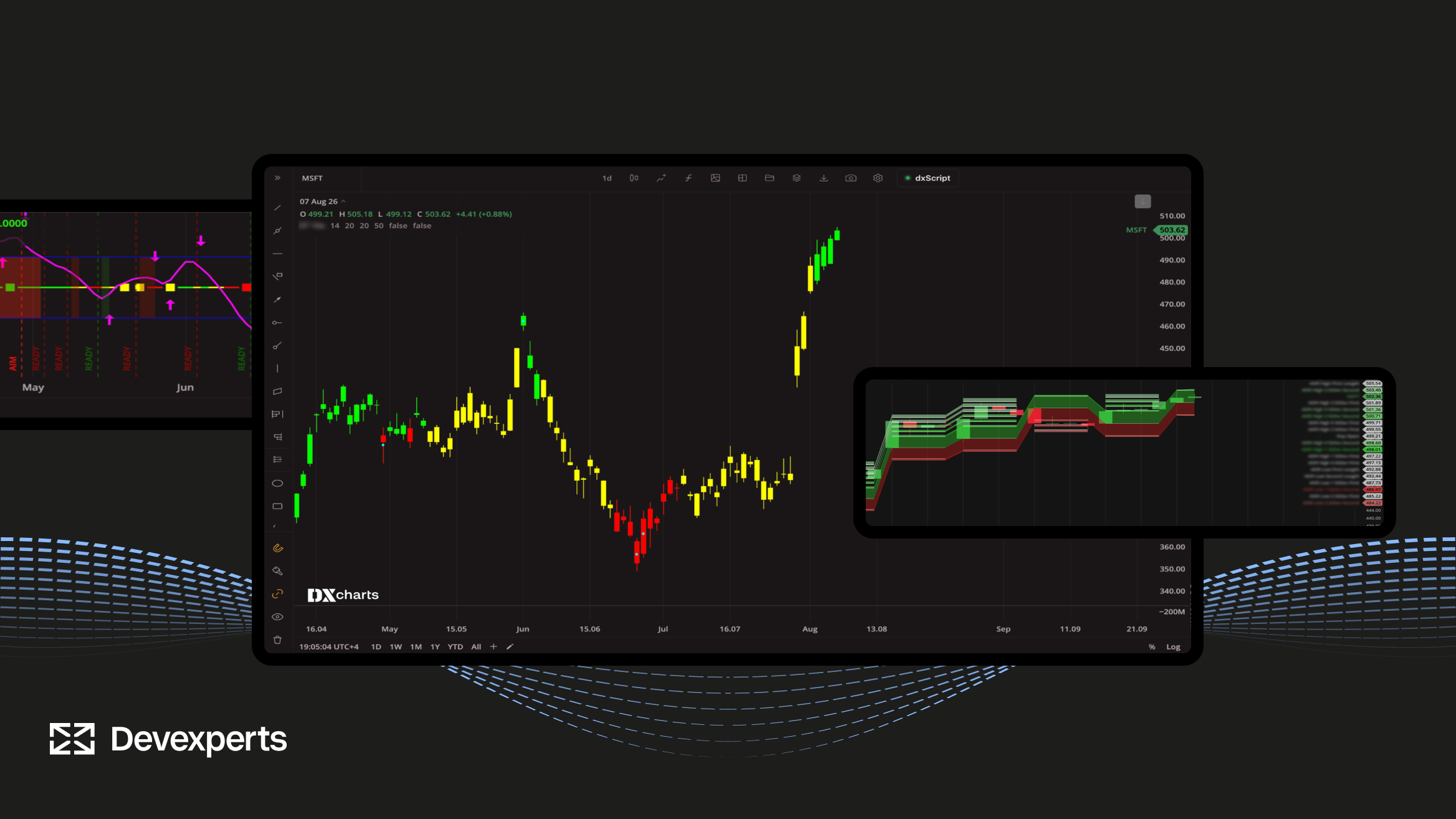Select the 1Y time range

(x=435, y=647)
